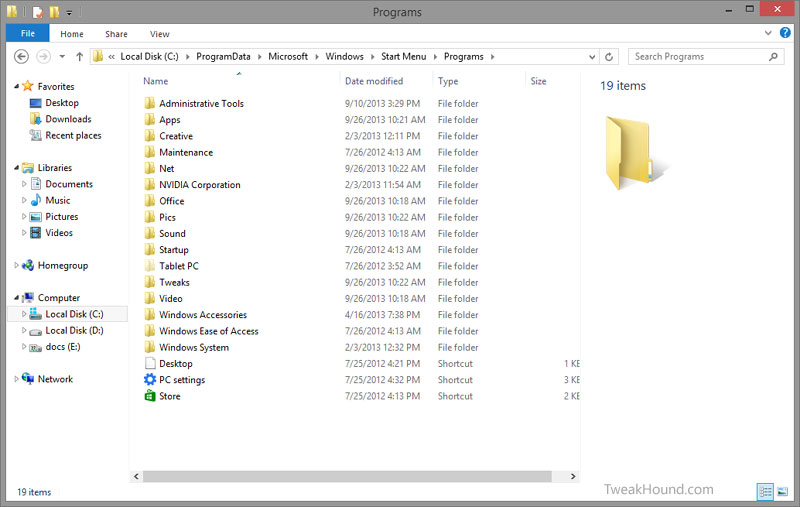Viewport: 800px width, 507px height.
Task: Click the NVIDIA Corporation folder icon
Action: click(149, 184)
